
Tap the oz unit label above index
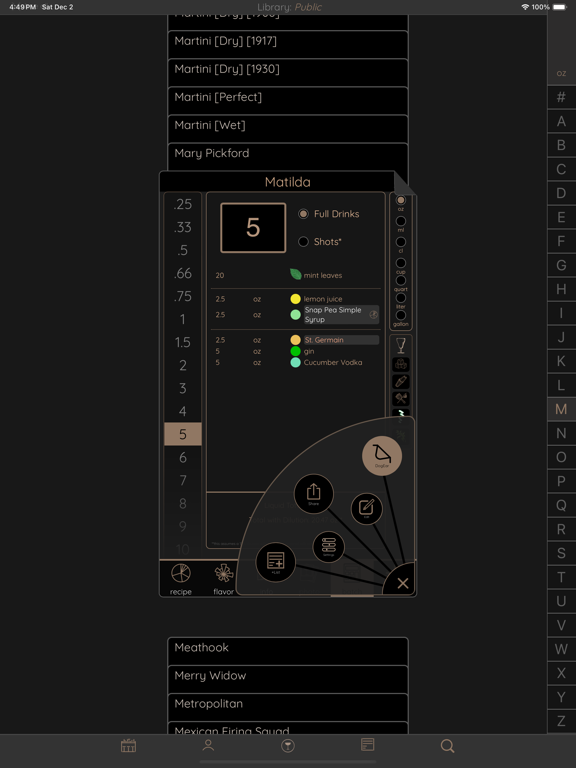pos(561,73)
